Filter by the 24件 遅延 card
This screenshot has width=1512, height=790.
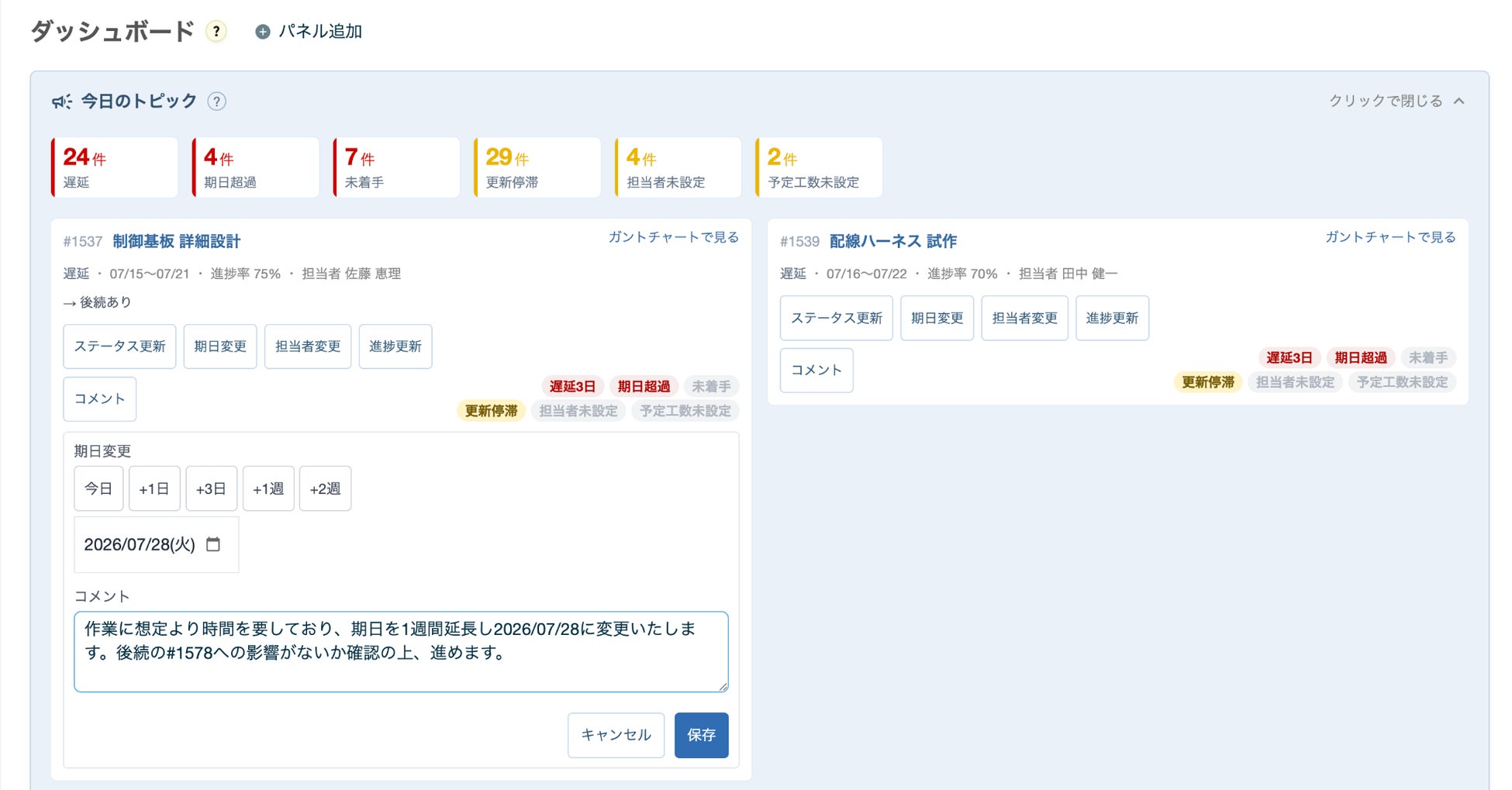[115, 167]
